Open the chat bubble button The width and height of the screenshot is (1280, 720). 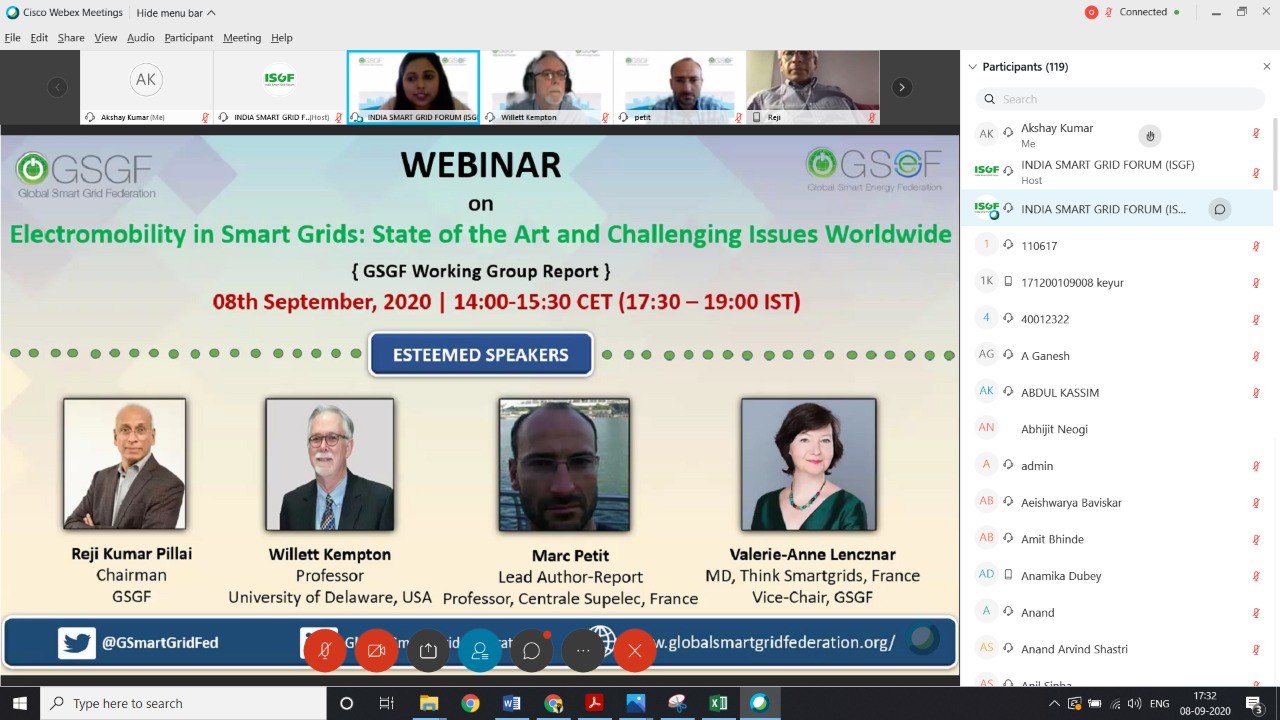click(x=532, y=651)
